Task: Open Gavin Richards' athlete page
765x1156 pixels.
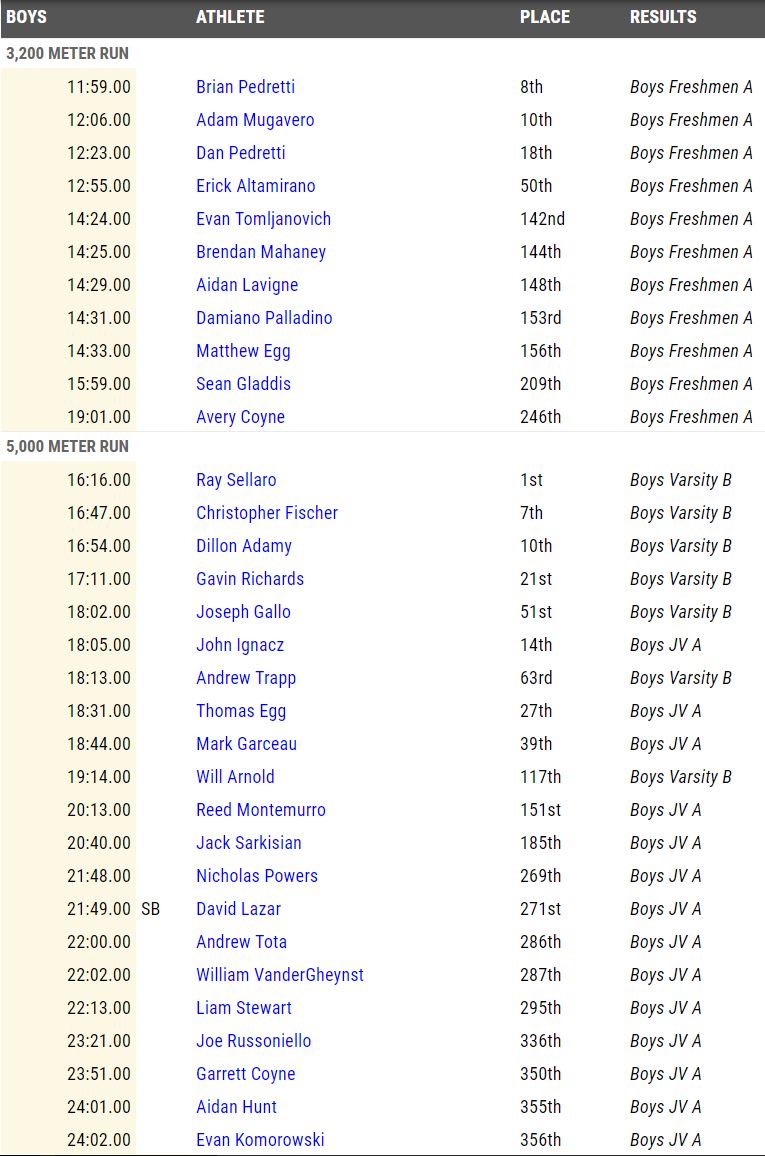Action: (x=250, y=579)
